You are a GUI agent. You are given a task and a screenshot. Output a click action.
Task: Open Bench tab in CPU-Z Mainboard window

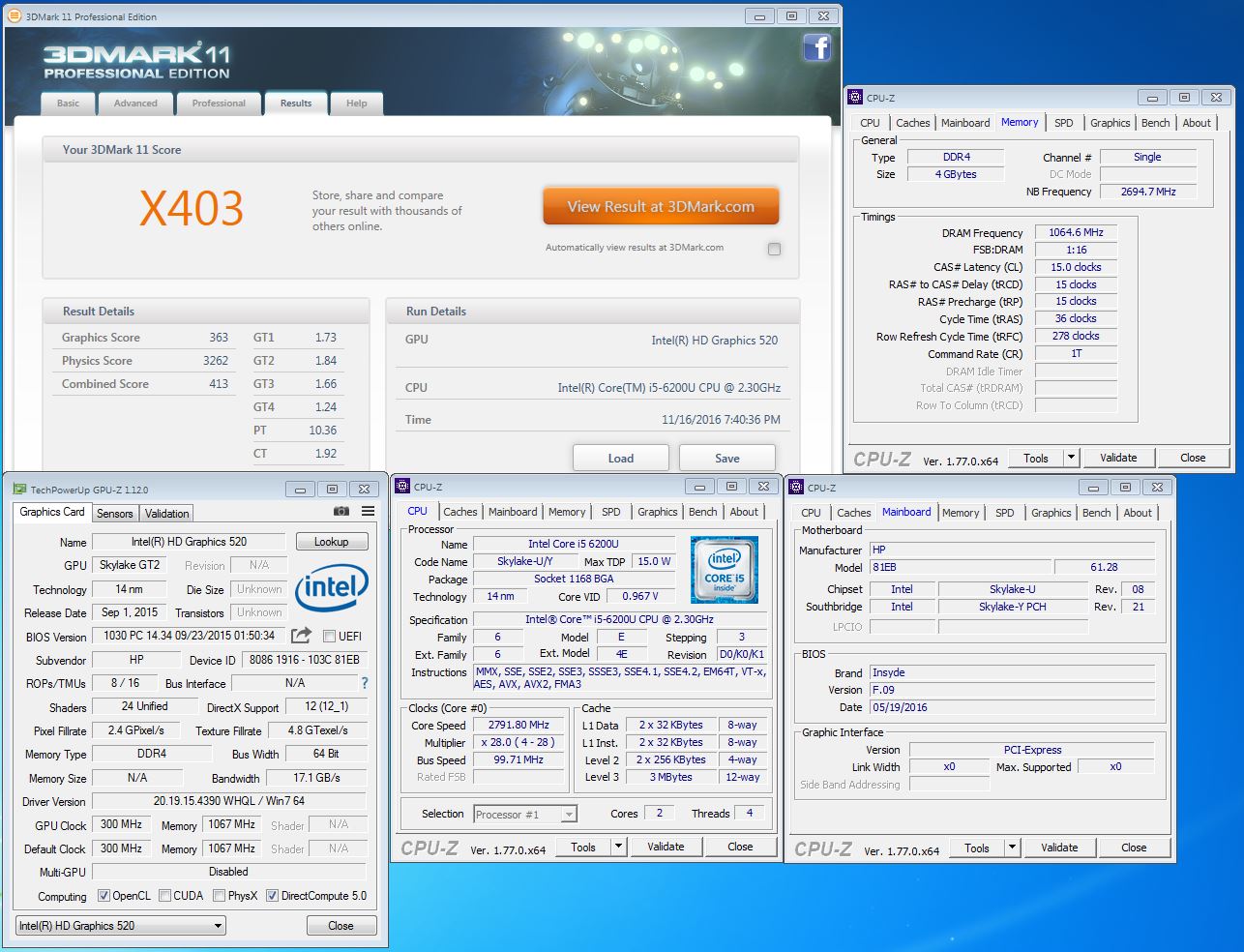(1097, 513)
